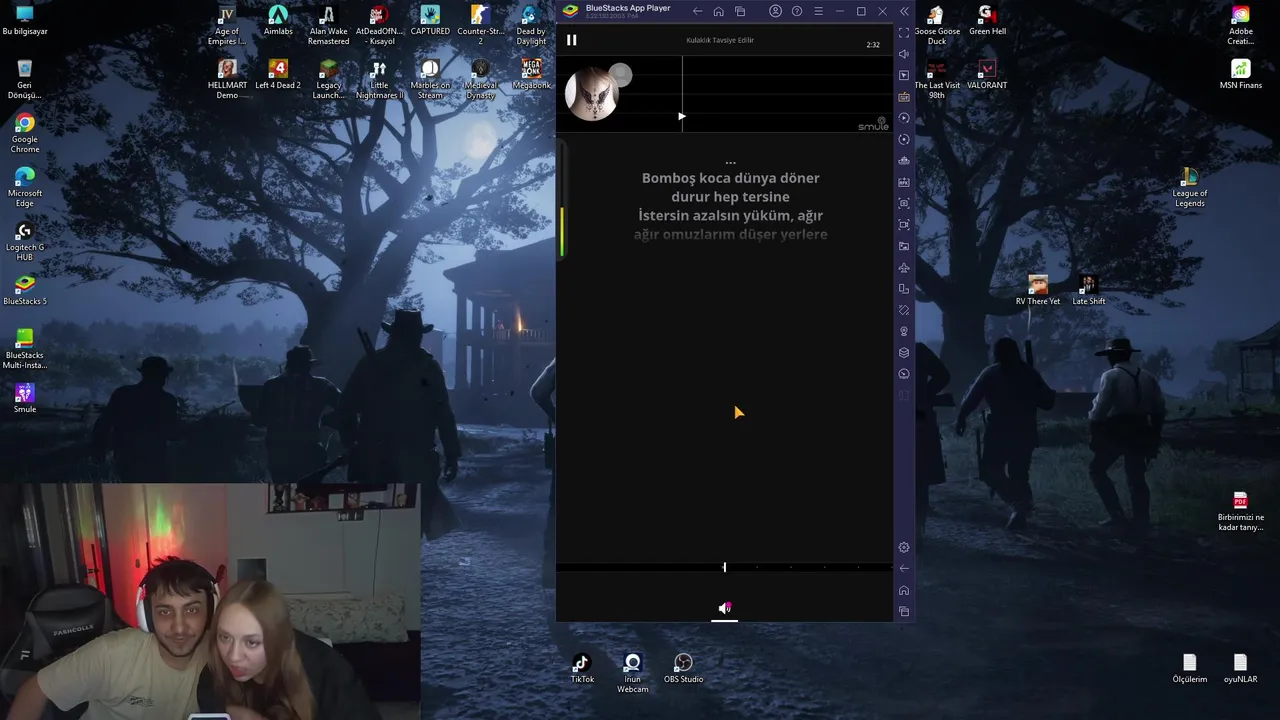Viewport: 1280px width, 720px height.
Task: Select the Legacy Launcher desktop icon
Action: click(x=328, y=79)
